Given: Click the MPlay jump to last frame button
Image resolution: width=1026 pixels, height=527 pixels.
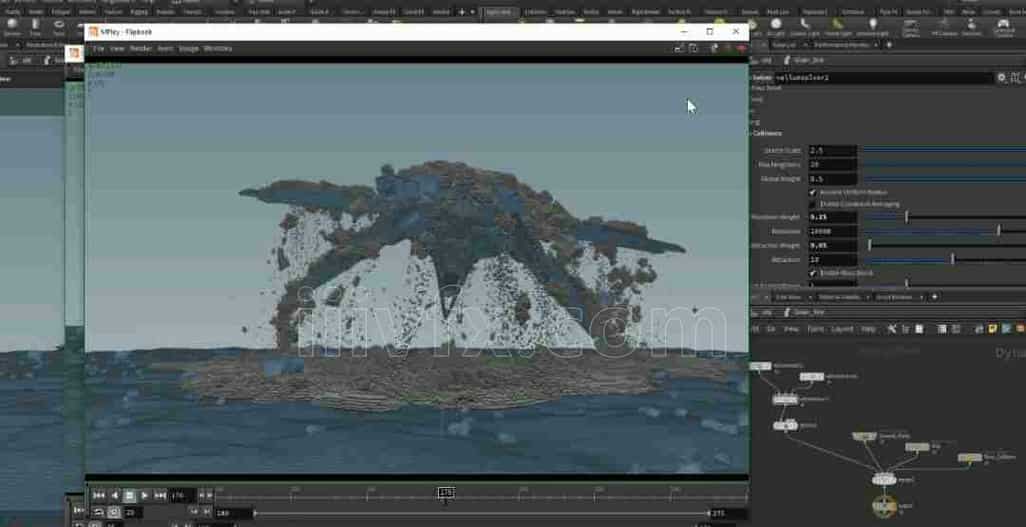Looking at the screenshot, I should [x=161, y=495].
